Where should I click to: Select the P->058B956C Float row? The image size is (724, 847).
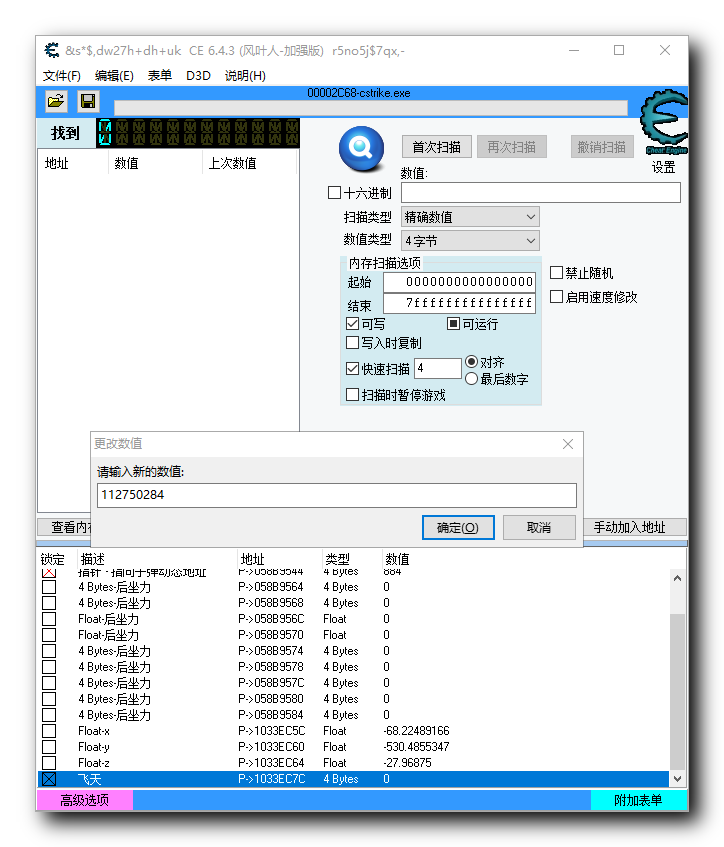[354, 619]
